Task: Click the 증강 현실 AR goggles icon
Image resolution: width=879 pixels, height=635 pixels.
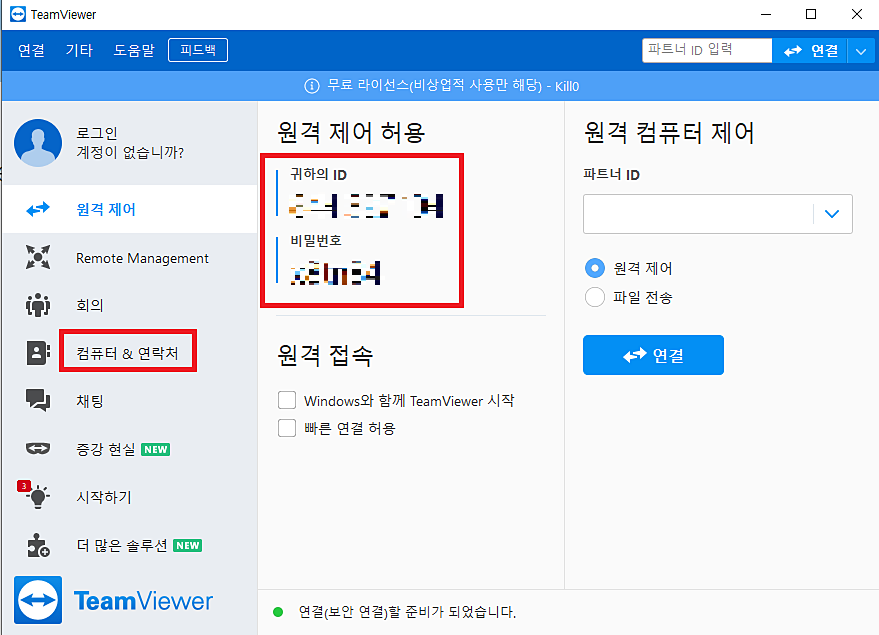Action: (38, 448)
